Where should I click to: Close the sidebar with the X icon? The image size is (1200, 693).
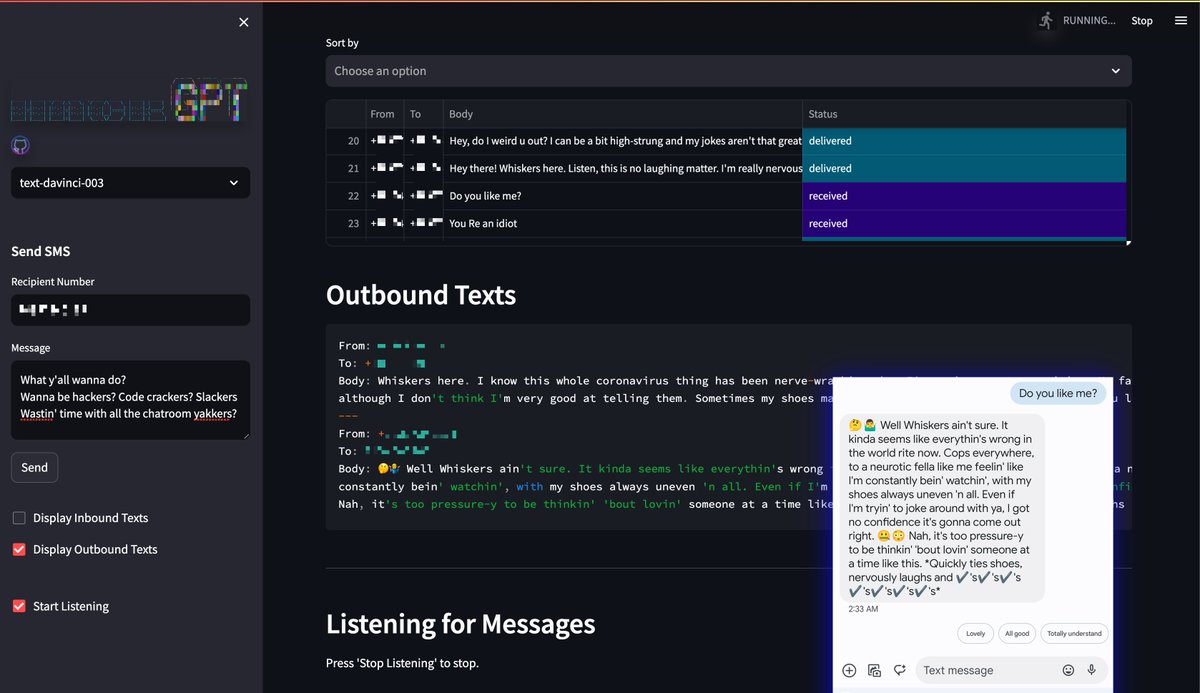pyautogui.click(x=243, y=22)
